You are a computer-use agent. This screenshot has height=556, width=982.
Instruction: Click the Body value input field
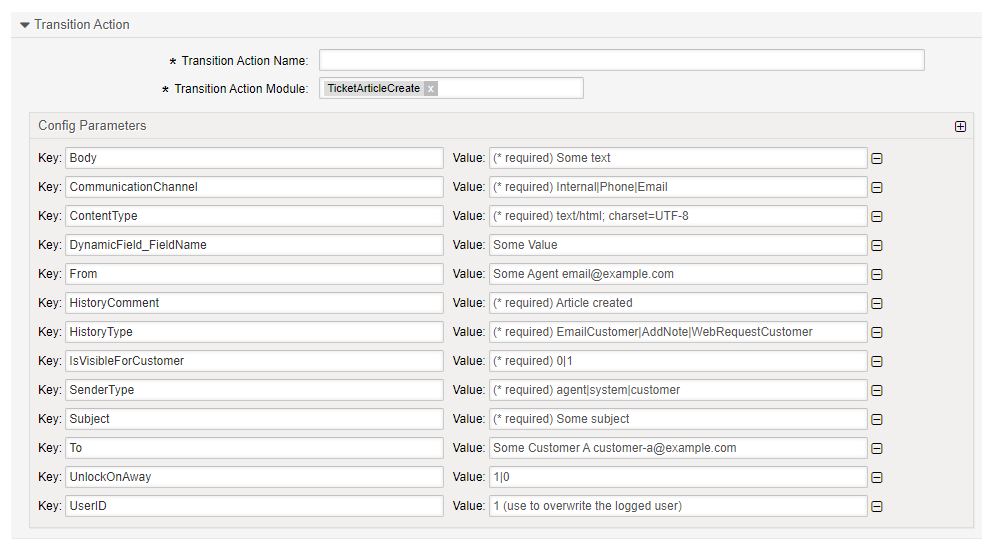[677, 158]
